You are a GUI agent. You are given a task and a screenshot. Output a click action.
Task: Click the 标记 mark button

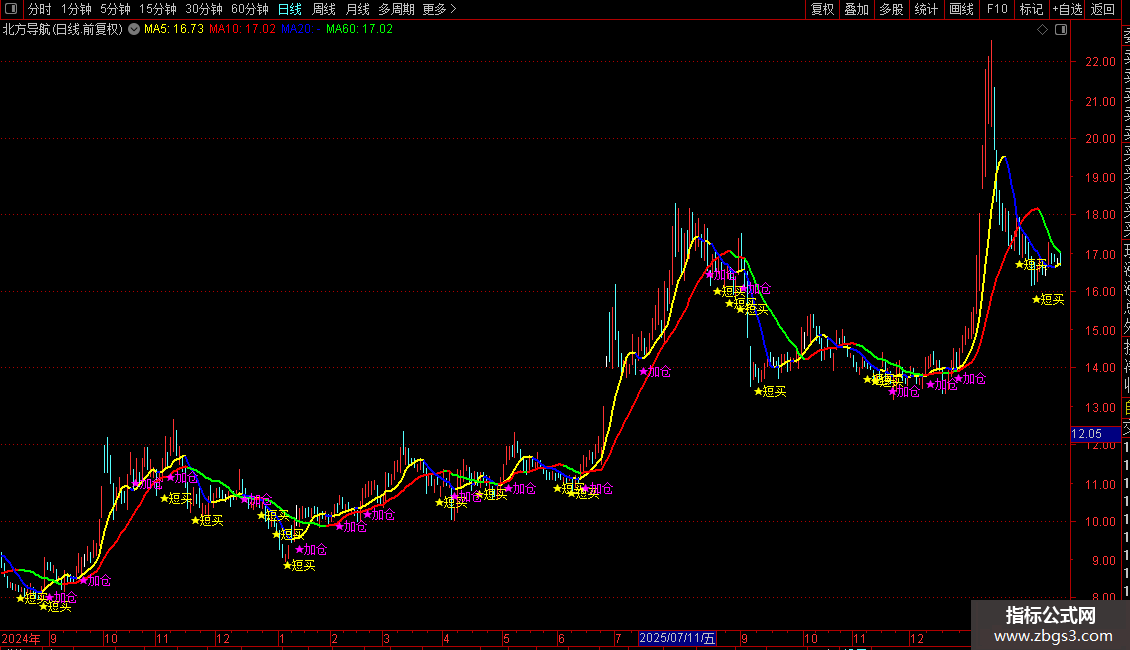pos(1031,9)
